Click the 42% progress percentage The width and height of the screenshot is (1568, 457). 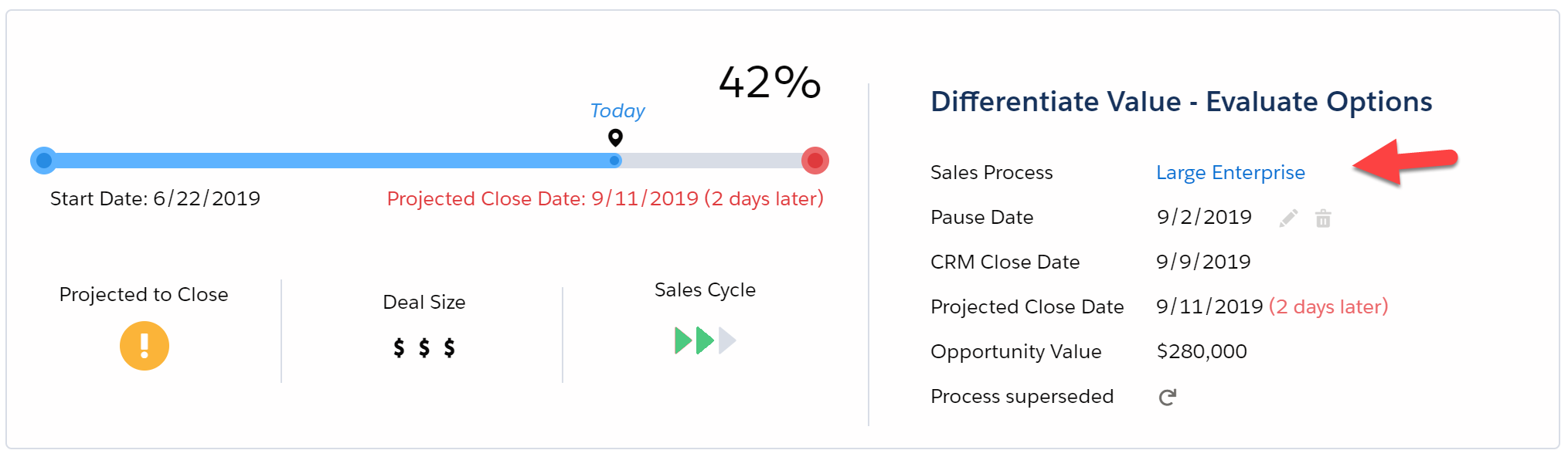770,82
